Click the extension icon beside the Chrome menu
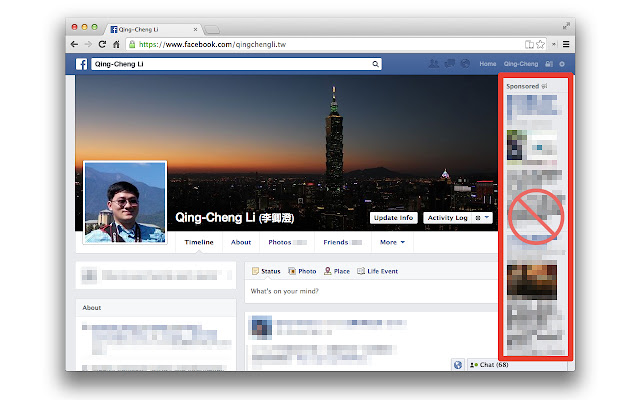 point(554,44)
